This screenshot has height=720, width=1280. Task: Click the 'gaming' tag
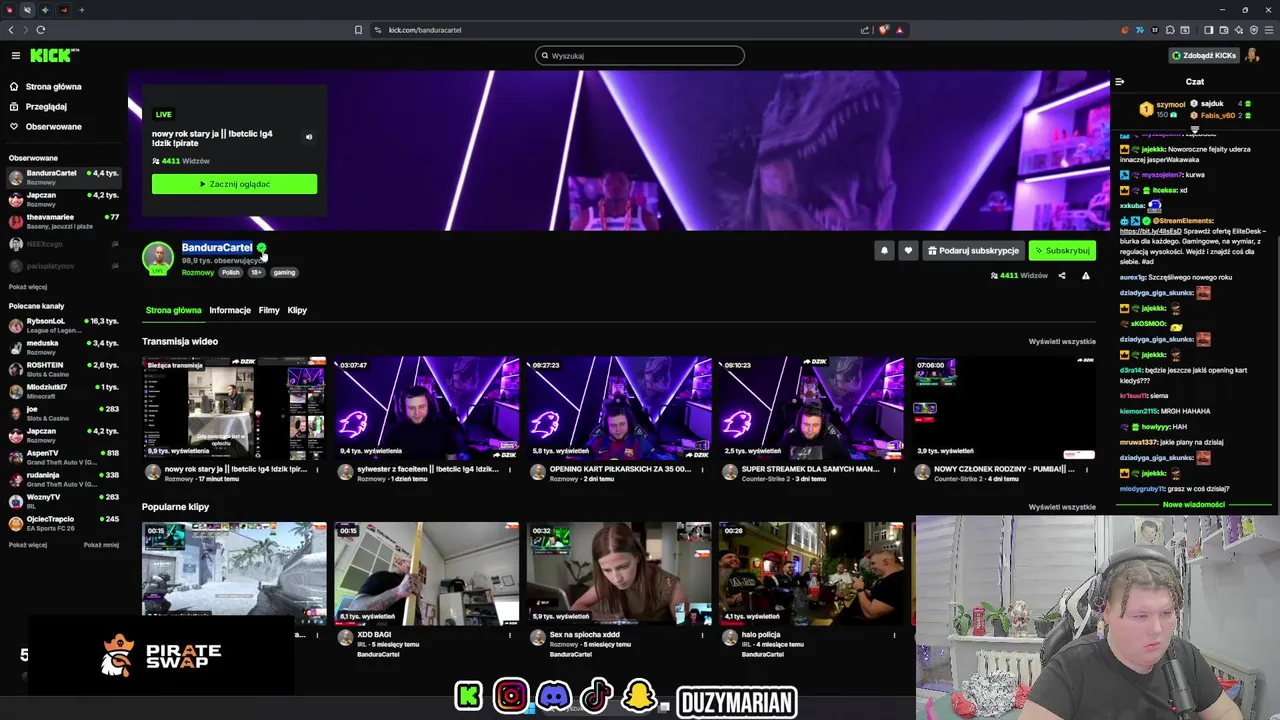pyautogui.click(x=284, y=273)
